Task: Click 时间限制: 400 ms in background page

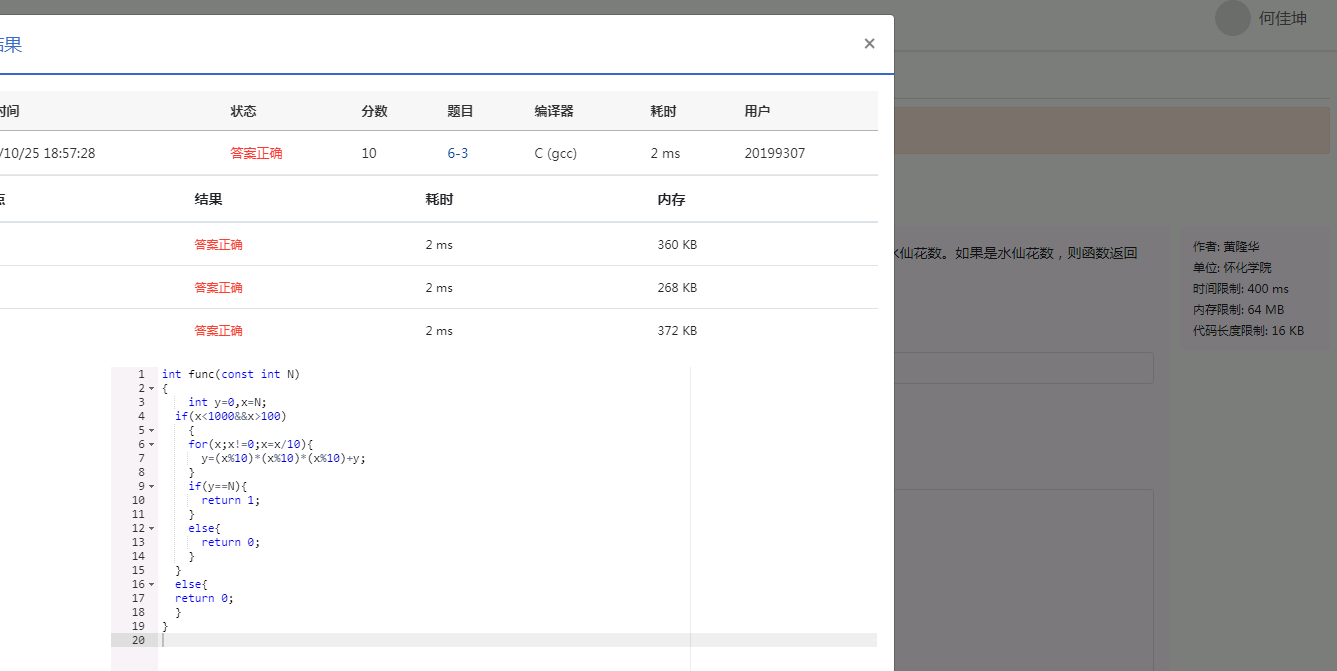Action: pyautogui.click(x=1241, y=288)
